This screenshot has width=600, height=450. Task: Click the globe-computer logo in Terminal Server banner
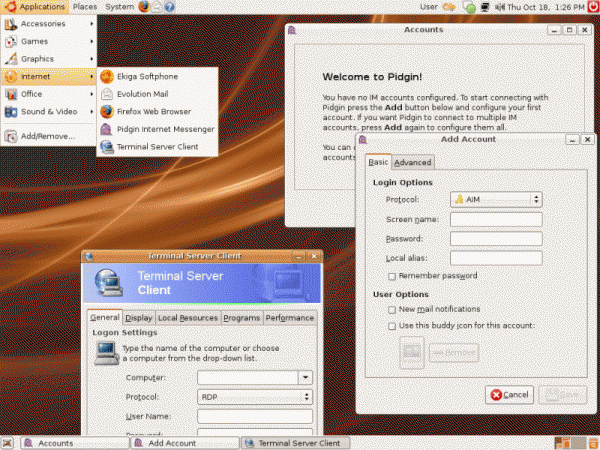109,283
